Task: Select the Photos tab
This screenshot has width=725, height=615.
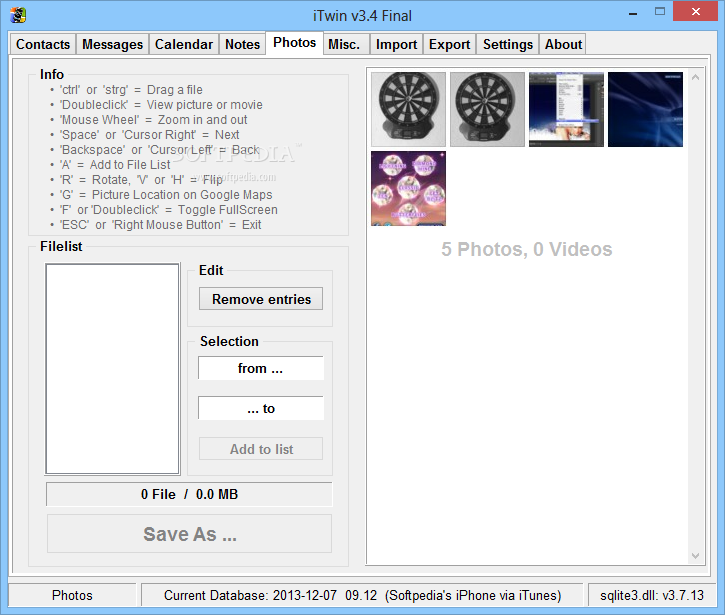Action: pos(295,43)
